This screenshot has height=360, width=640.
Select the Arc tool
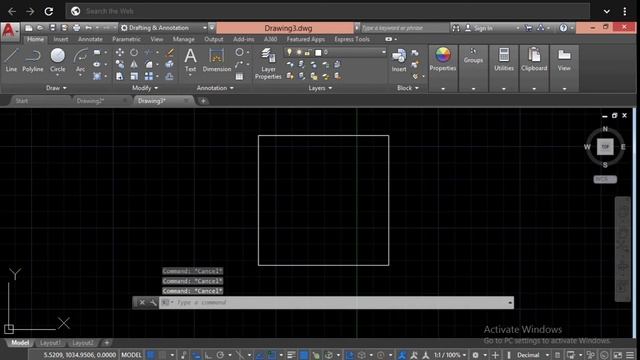pos(80,60)
